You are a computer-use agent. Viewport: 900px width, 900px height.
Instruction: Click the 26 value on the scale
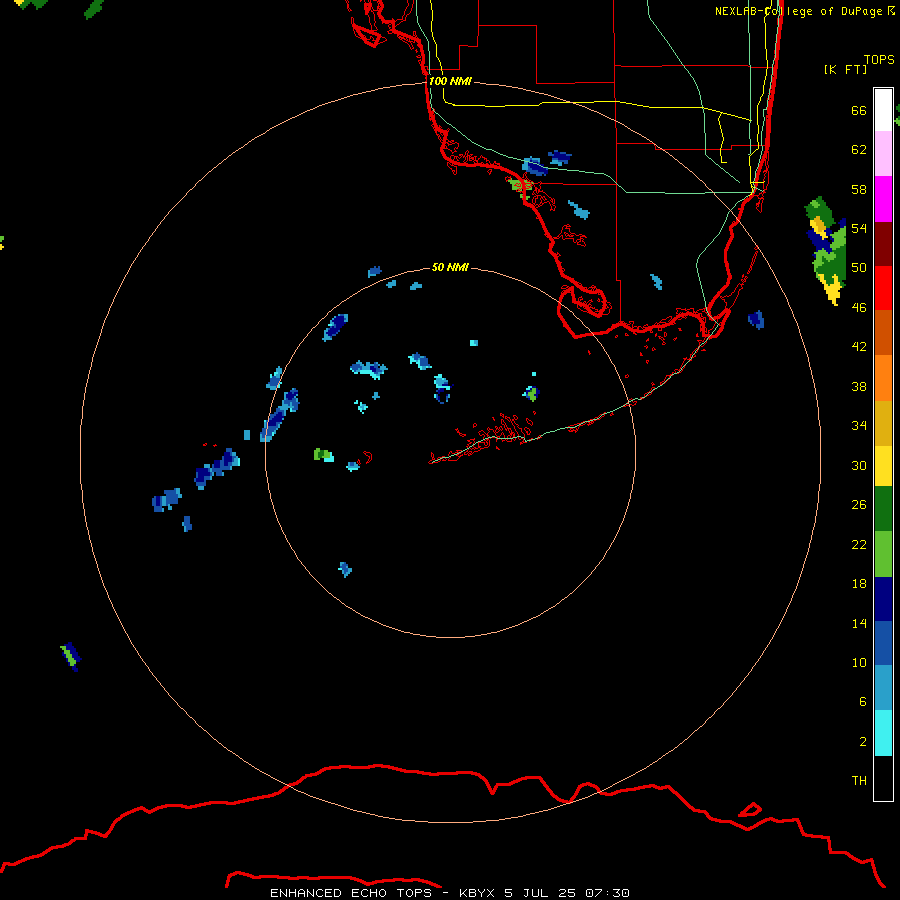point(859,505)
